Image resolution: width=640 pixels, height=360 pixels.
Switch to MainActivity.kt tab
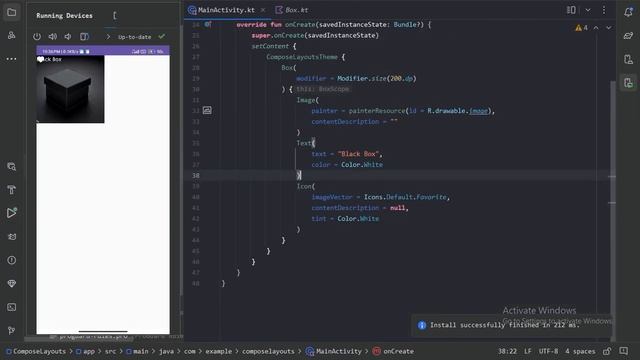[226, 10]
